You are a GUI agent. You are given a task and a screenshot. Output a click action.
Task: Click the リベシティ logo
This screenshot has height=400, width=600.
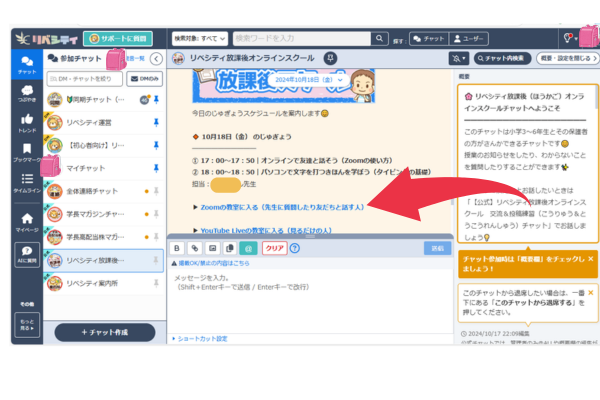click(x=47, y=39)
